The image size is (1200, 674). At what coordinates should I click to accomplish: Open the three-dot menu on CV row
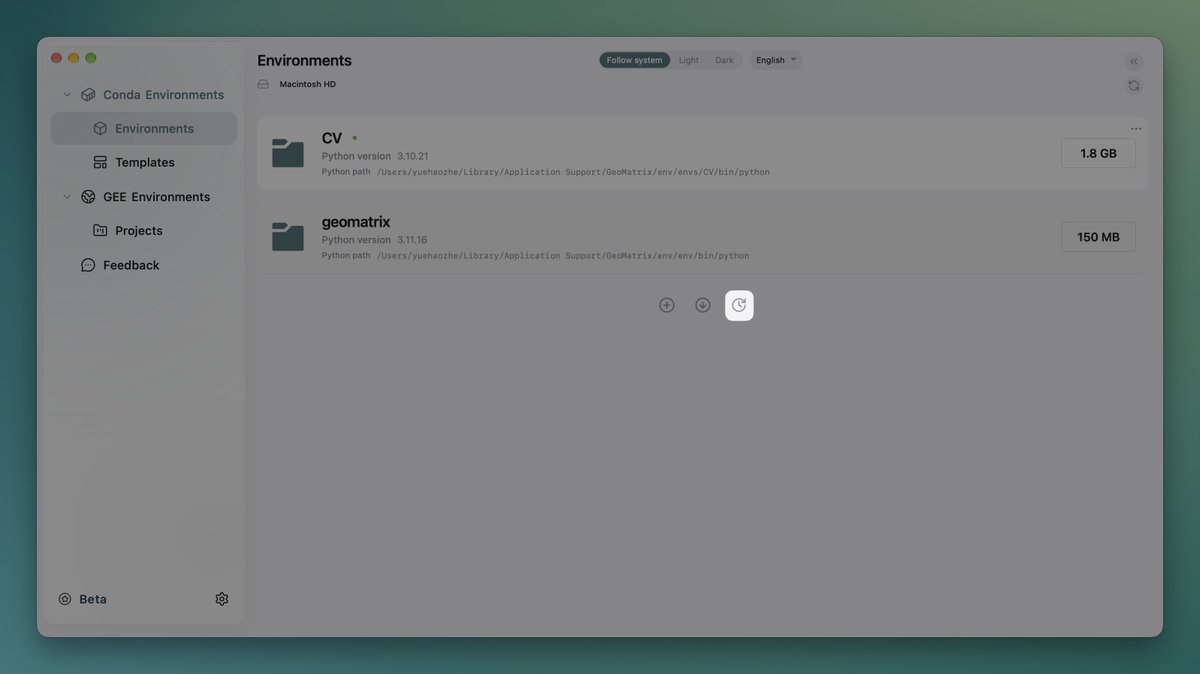[1136, 128]
